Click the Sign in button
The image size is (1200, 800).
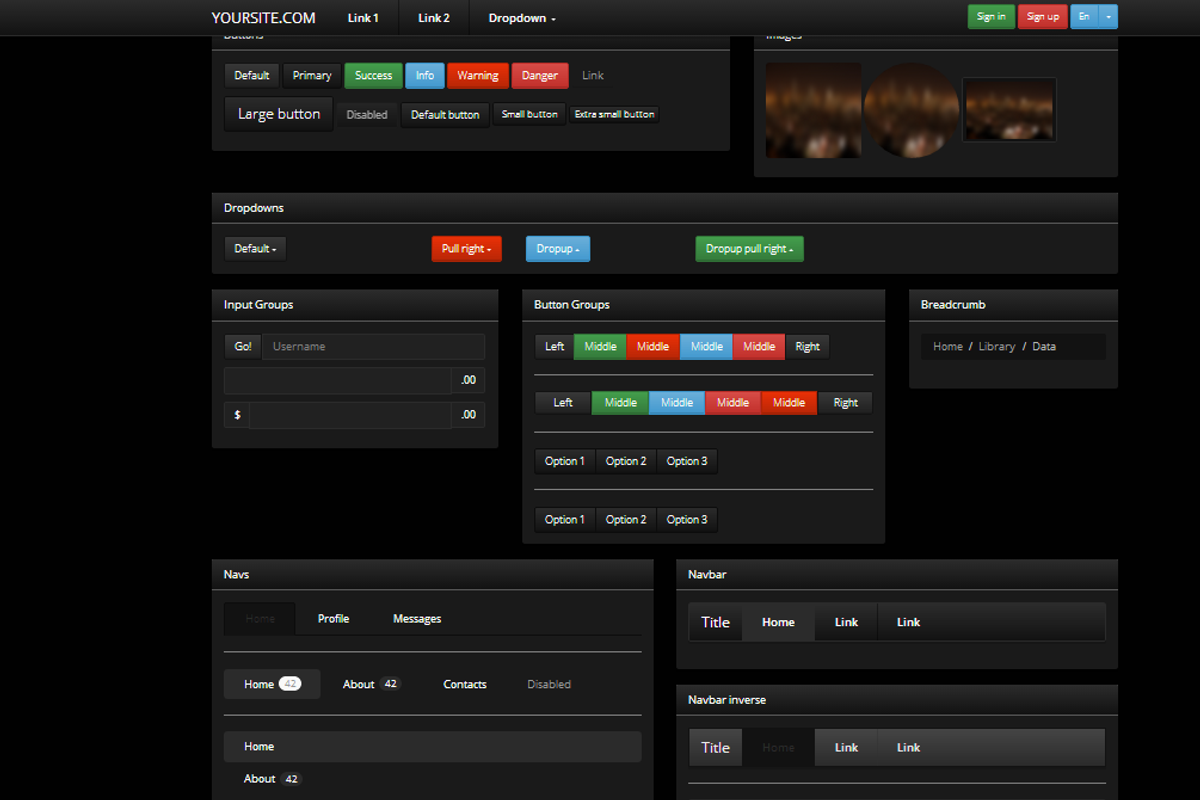pyautogui.click(x=990, y=17)
